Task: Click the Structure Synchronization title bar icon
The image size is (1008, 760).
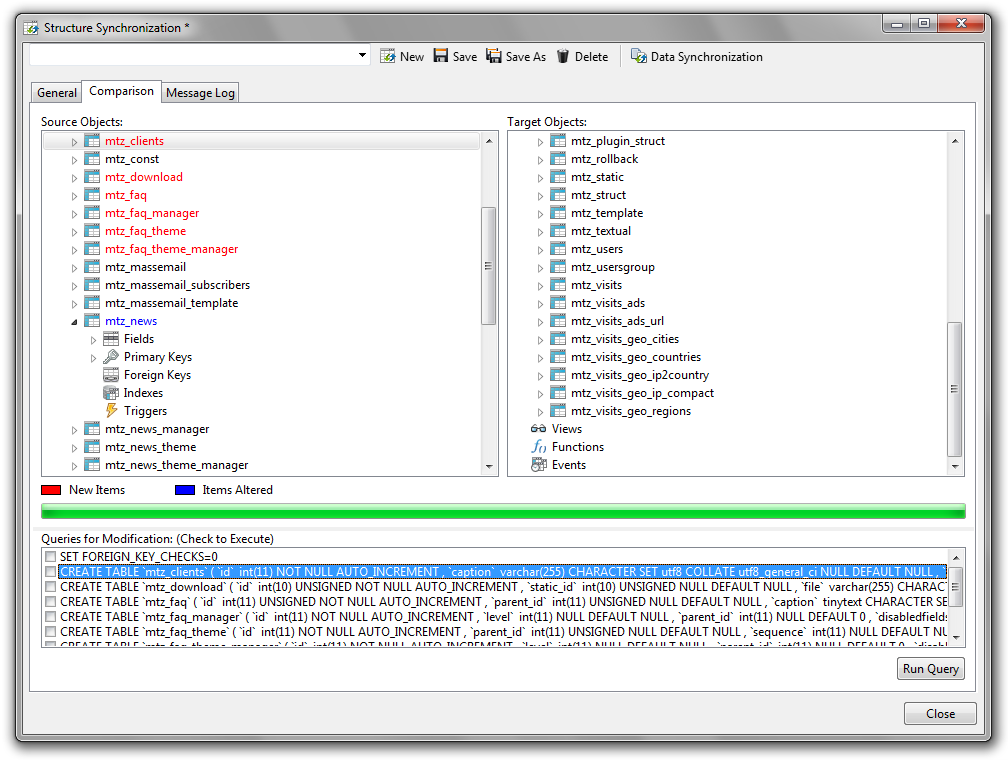Action: 31,28
